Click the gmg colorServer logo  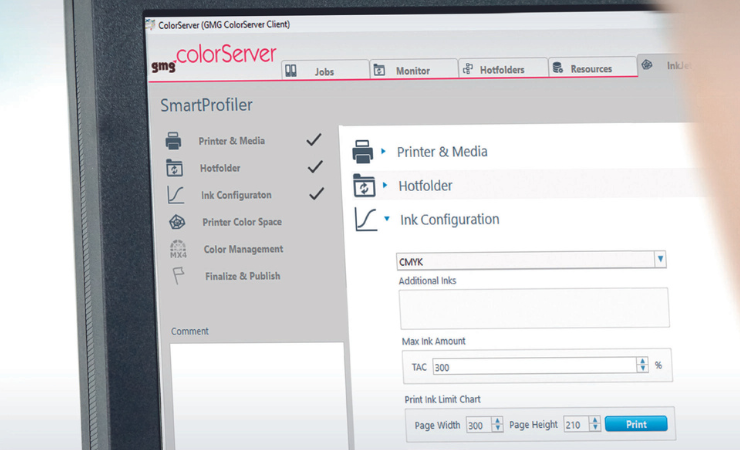(213, 58)
